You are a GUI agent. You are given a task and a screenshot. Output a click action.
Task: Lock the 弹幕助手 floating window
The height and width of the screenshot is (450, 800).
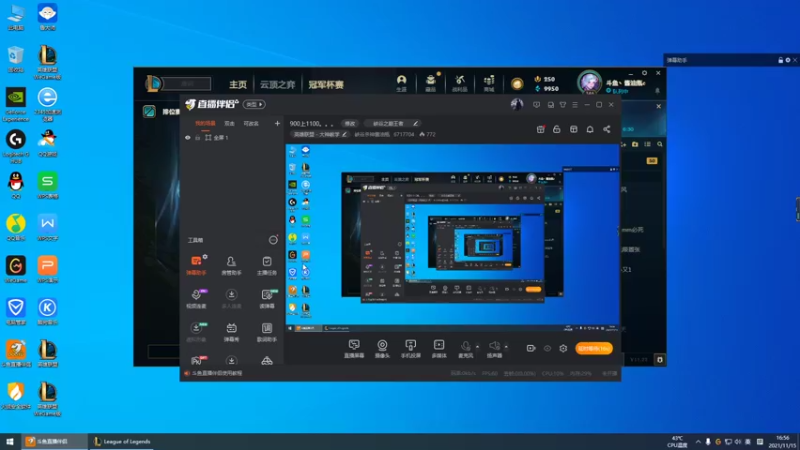point(781,60)
